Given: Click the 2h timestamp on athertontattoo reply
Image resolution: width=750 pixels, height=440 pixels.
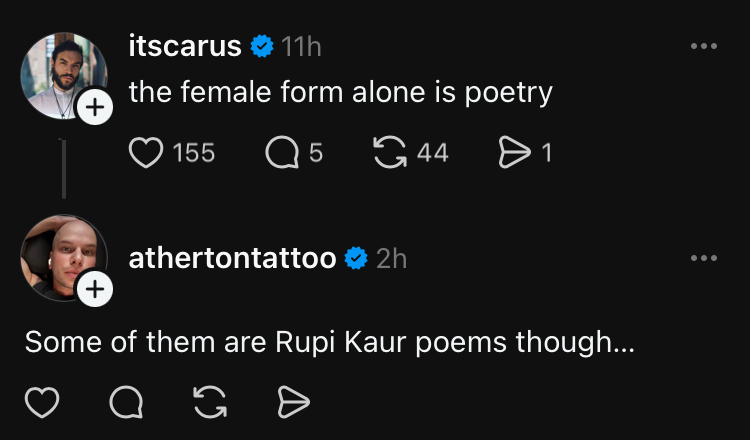Looking at the screenshot, I should pos(391,258).
